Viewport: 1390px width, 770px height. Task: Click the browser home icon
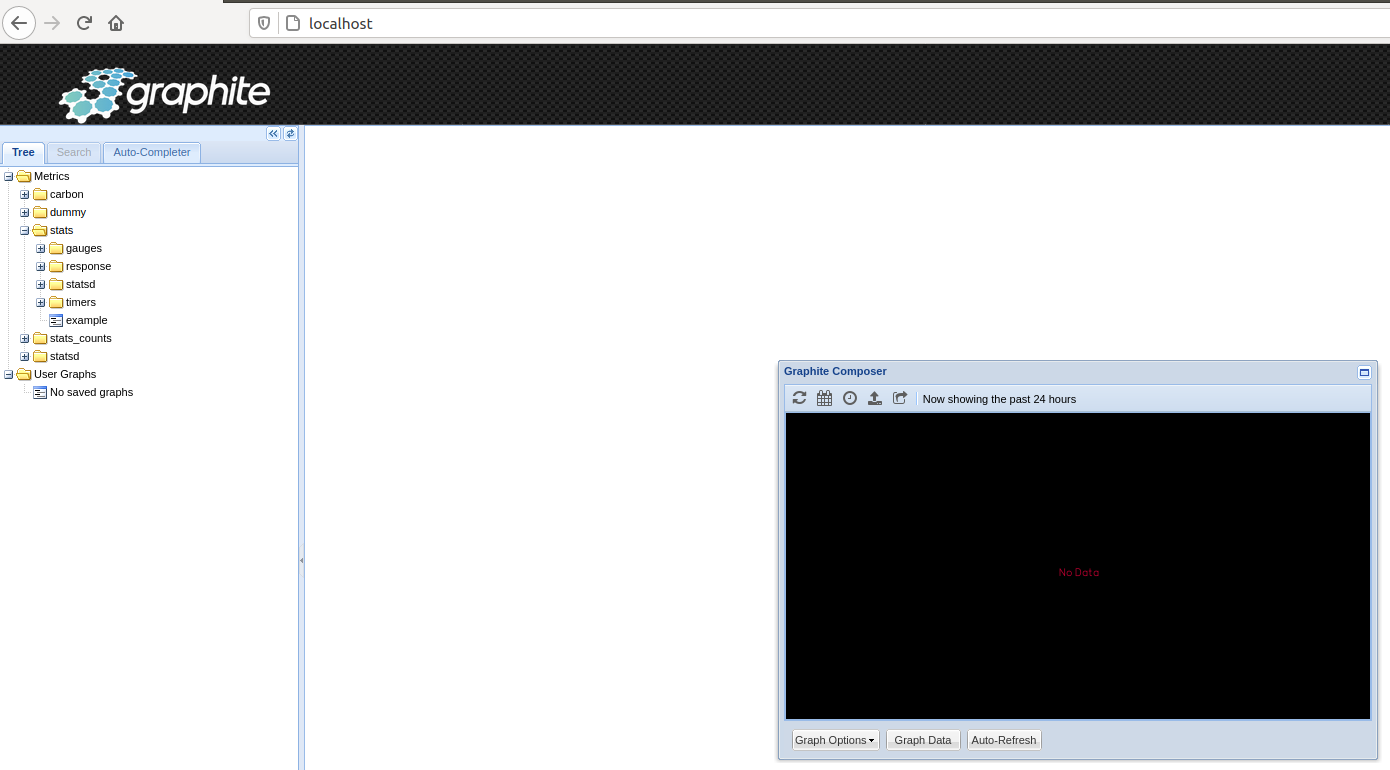(116, 23)
